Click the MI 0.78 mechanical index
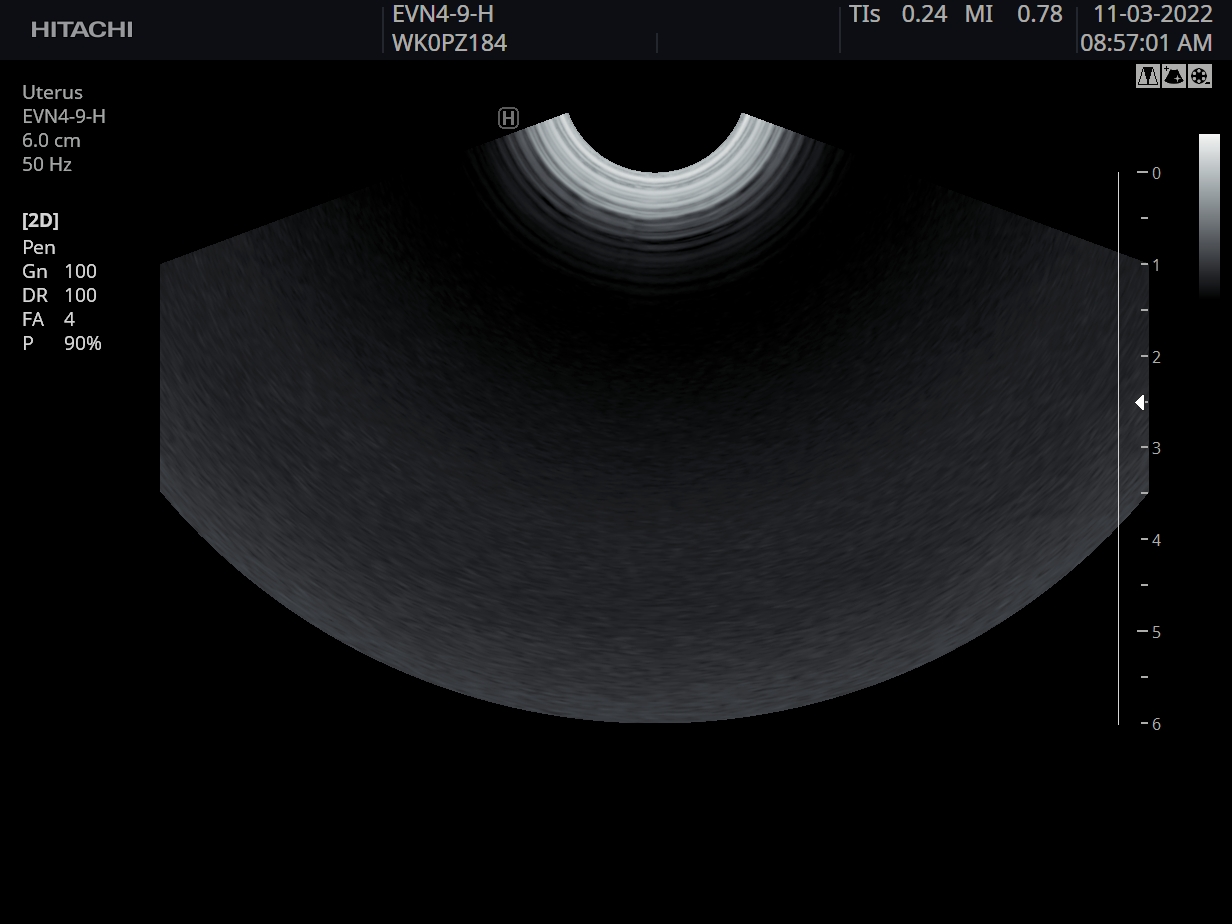This screenshot has height=924, width=1232. [1012, 14]
